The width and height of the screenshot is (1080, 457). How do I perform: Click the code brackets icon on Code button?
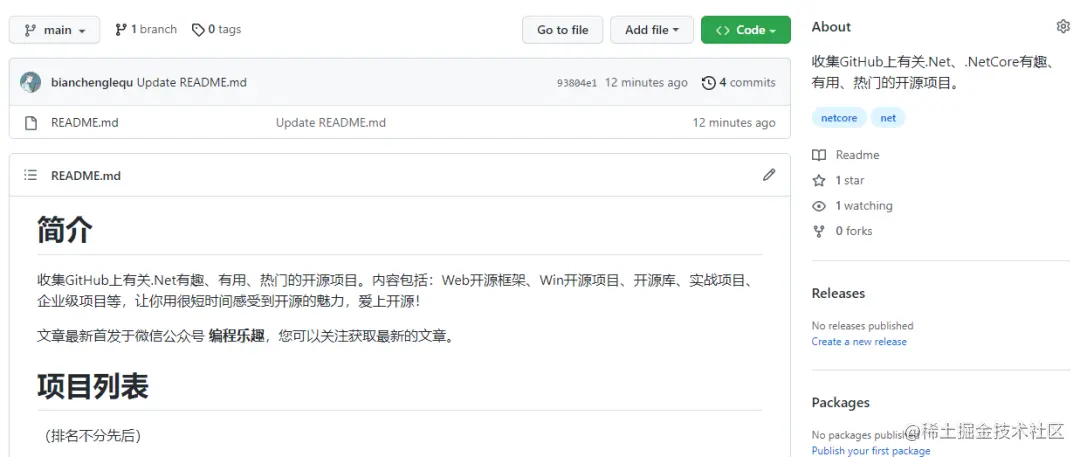(723, 30)
